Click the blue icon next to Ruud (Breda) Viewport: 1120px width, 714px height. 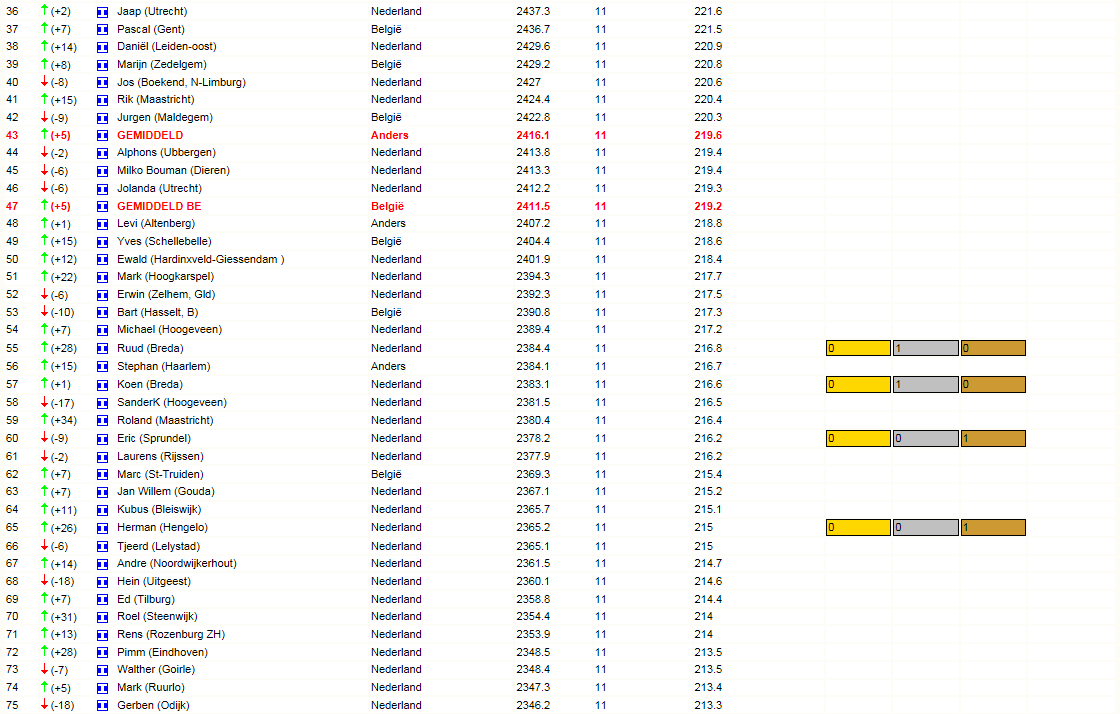pos(102,349)
